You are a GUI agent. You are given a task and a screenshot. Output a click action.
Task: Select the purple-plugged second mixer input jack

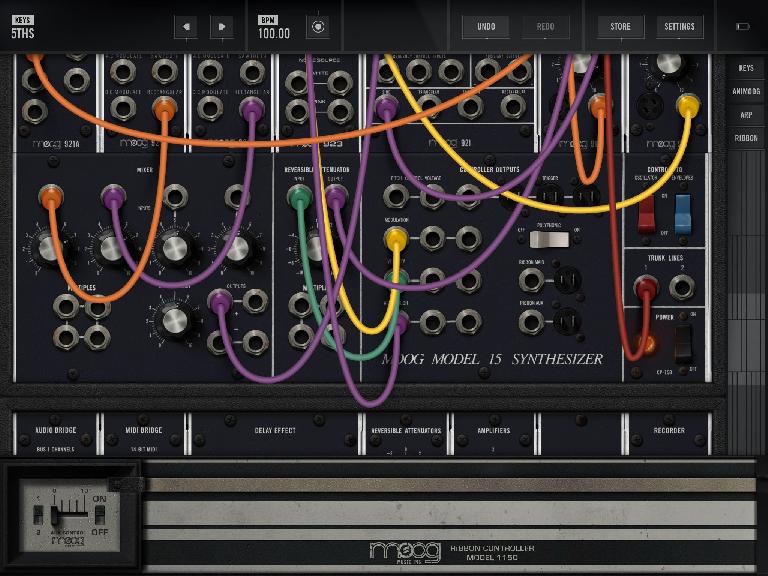point(113,196)
